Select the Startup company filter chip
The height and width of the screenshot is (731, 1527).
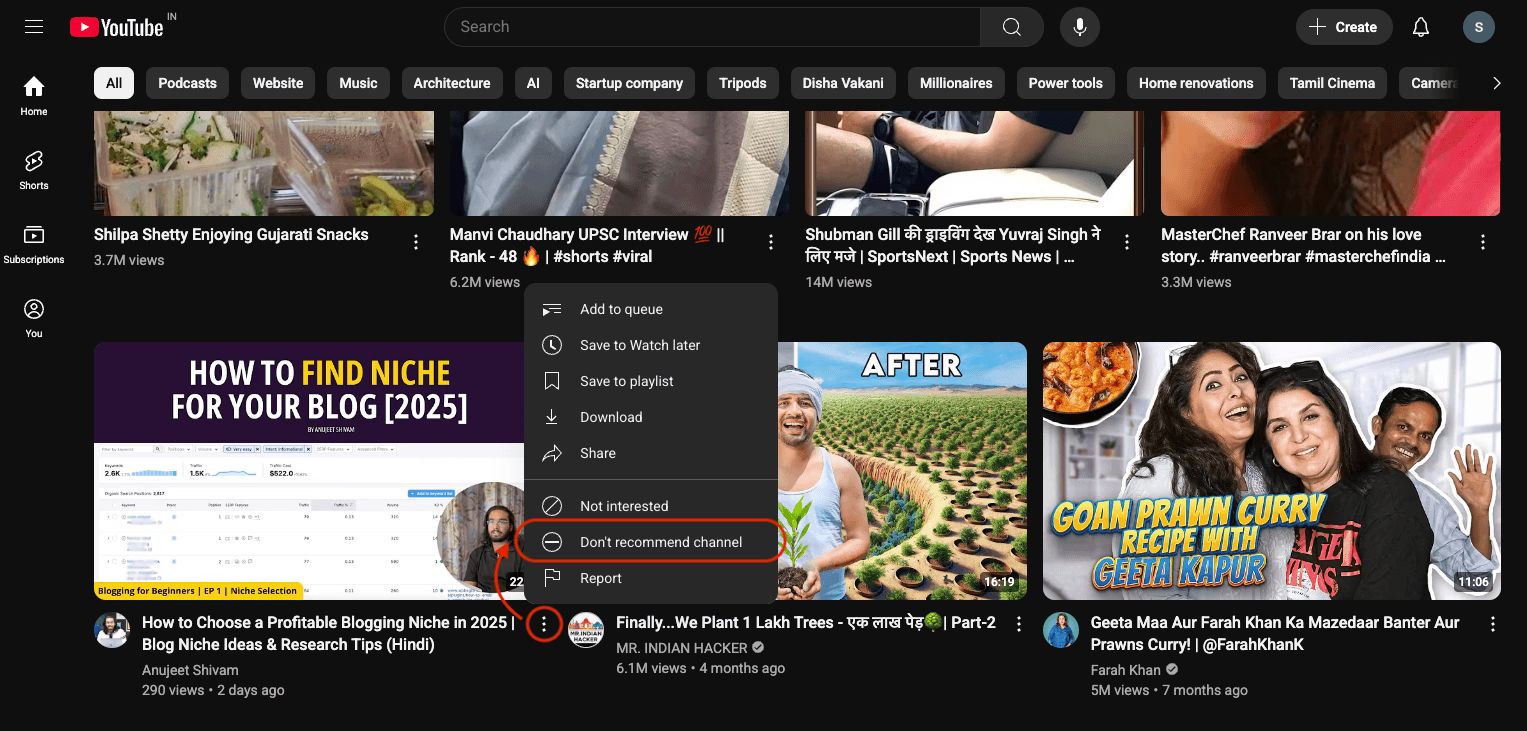(x=629, y=83)
